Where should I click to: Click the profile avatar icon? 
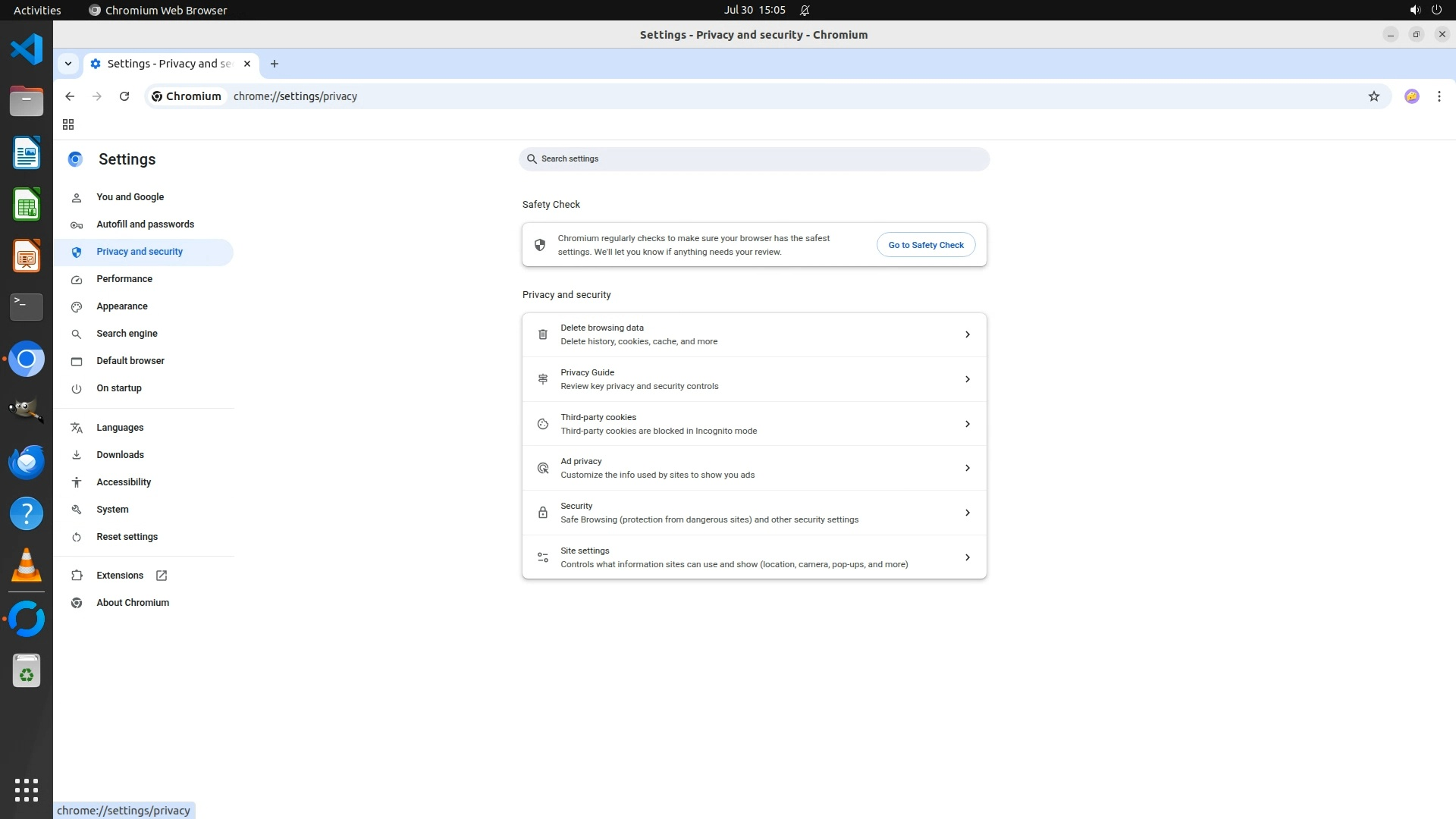click(x=1411, y=96)
